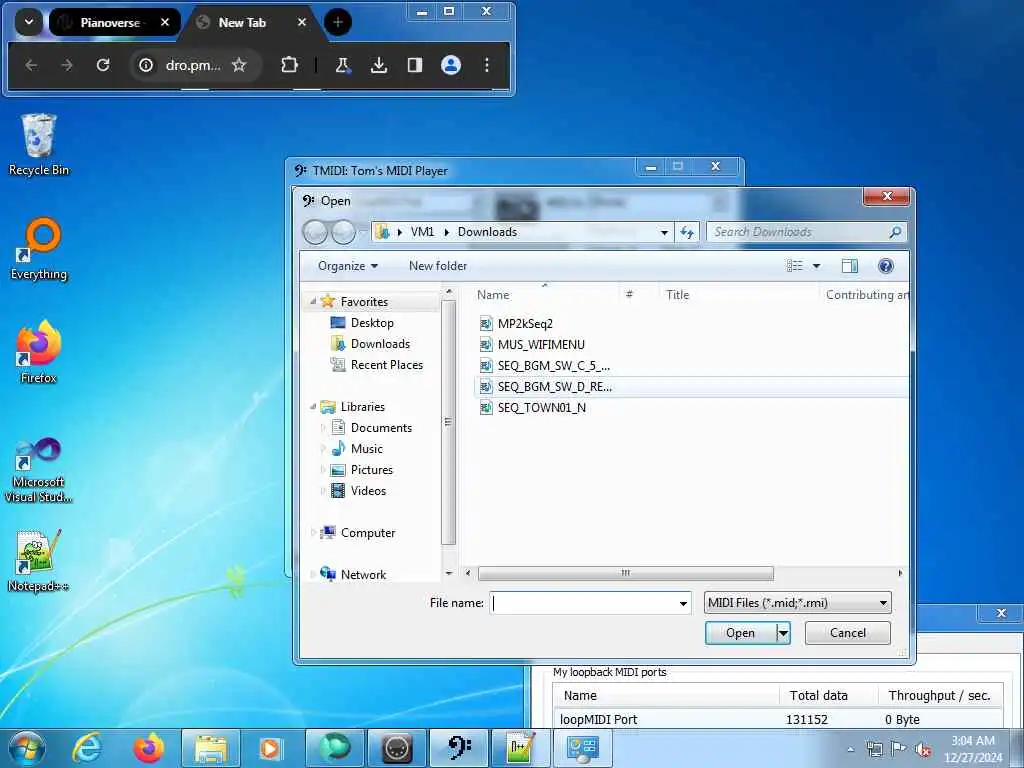Open address bar previous locations dropdown
The width and height of the screenshot is (1024, 768).
[x=664, y=232]
